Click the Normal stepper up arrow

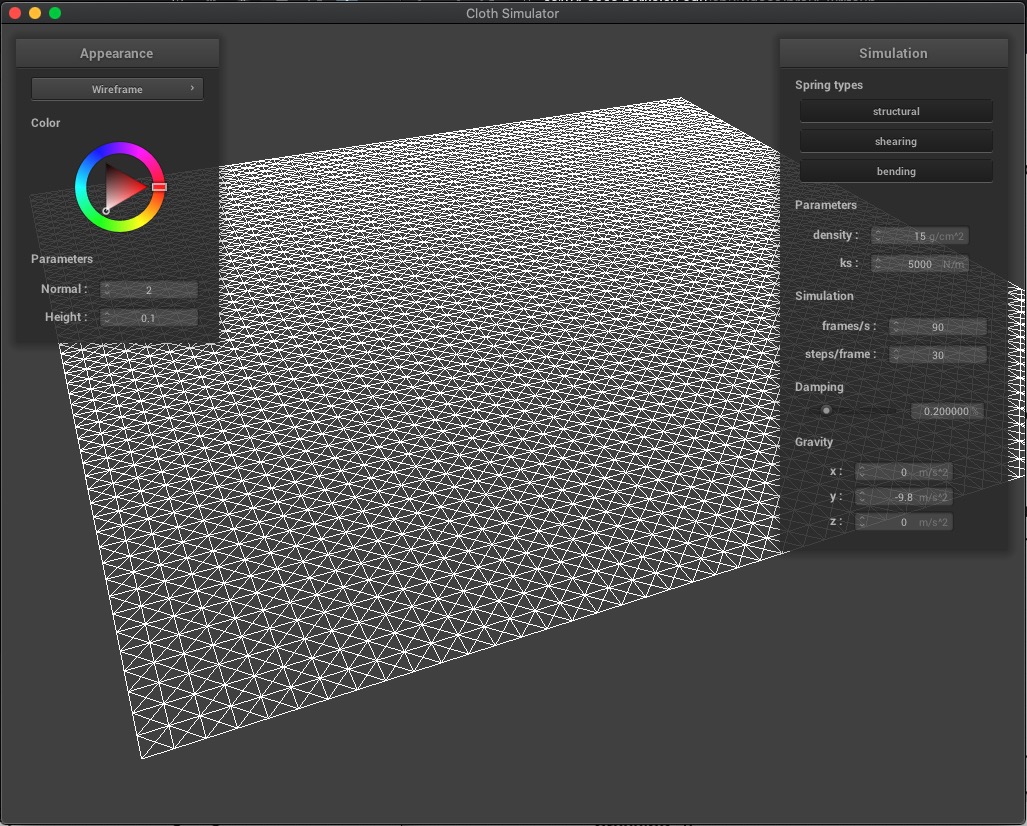[x=105, y=285]
